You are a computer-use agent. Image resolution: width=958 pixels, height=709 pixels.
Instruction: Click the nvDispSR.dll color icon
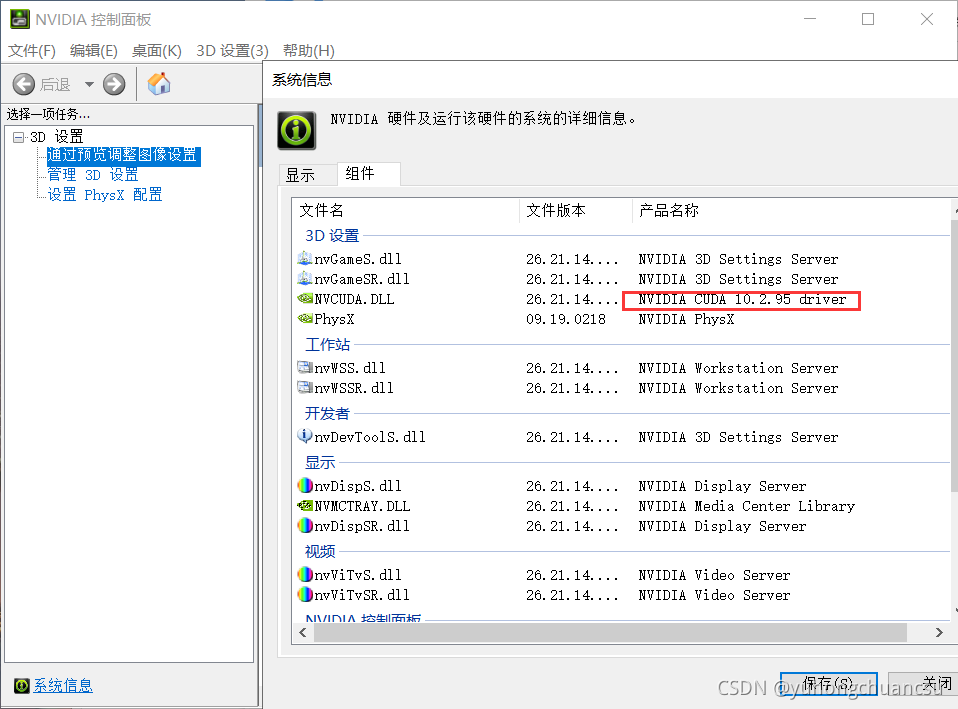click(304, 526)
